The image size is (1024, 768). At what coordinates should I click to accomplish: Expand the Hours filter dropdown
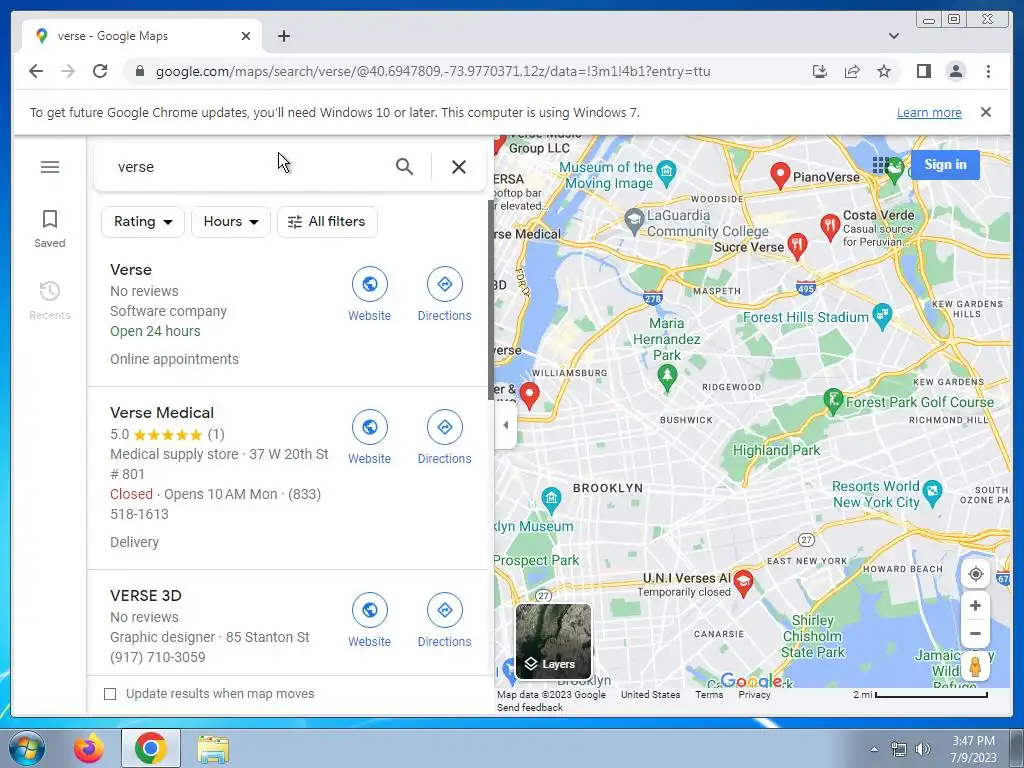(231, 221)
